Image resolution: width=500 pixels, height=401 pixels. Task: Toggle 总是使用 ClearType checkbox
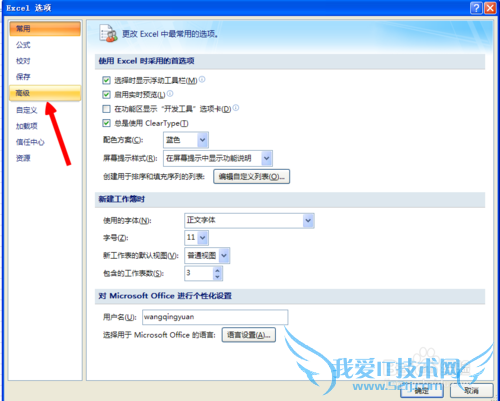(x=106, y=123)
